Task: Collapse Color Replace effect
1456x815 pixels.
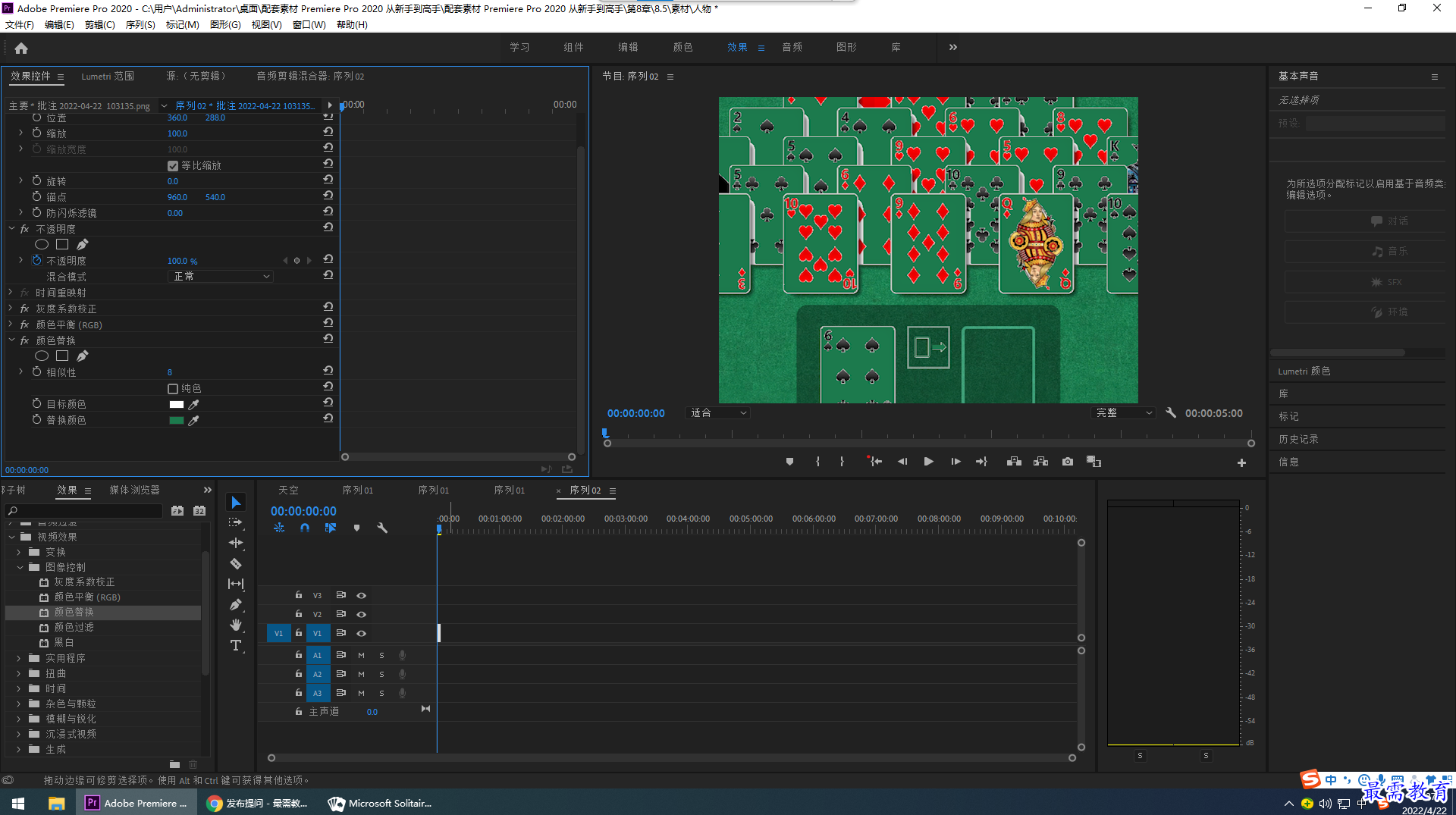Action: click(x=11, y=340)
